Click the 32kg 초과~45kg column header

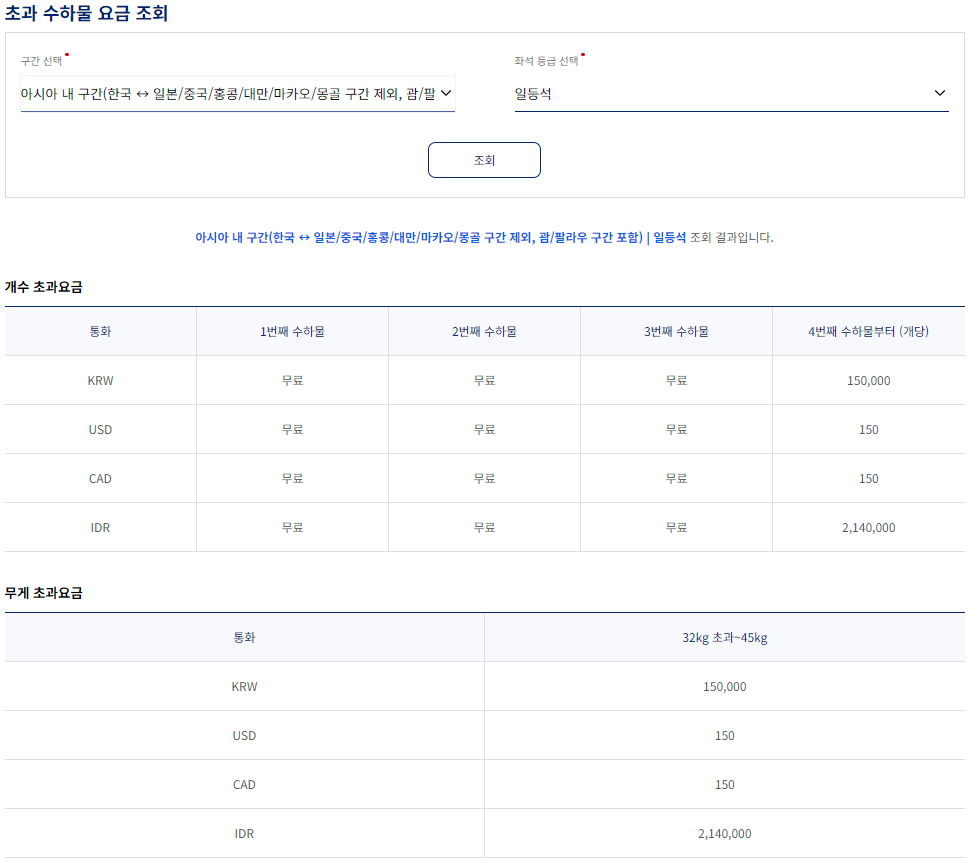tap(727, 637)
